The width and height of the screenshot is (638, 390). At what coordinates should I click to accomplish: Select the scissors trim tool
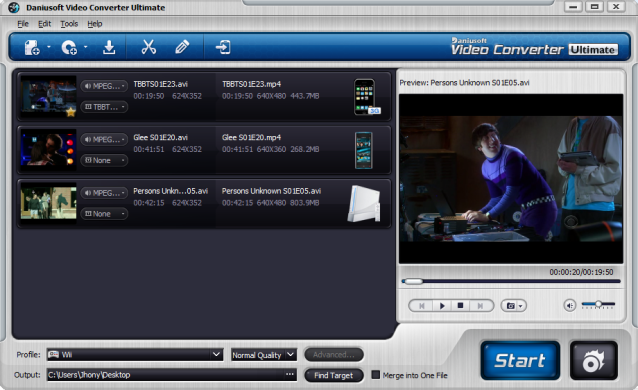(149, 47)
